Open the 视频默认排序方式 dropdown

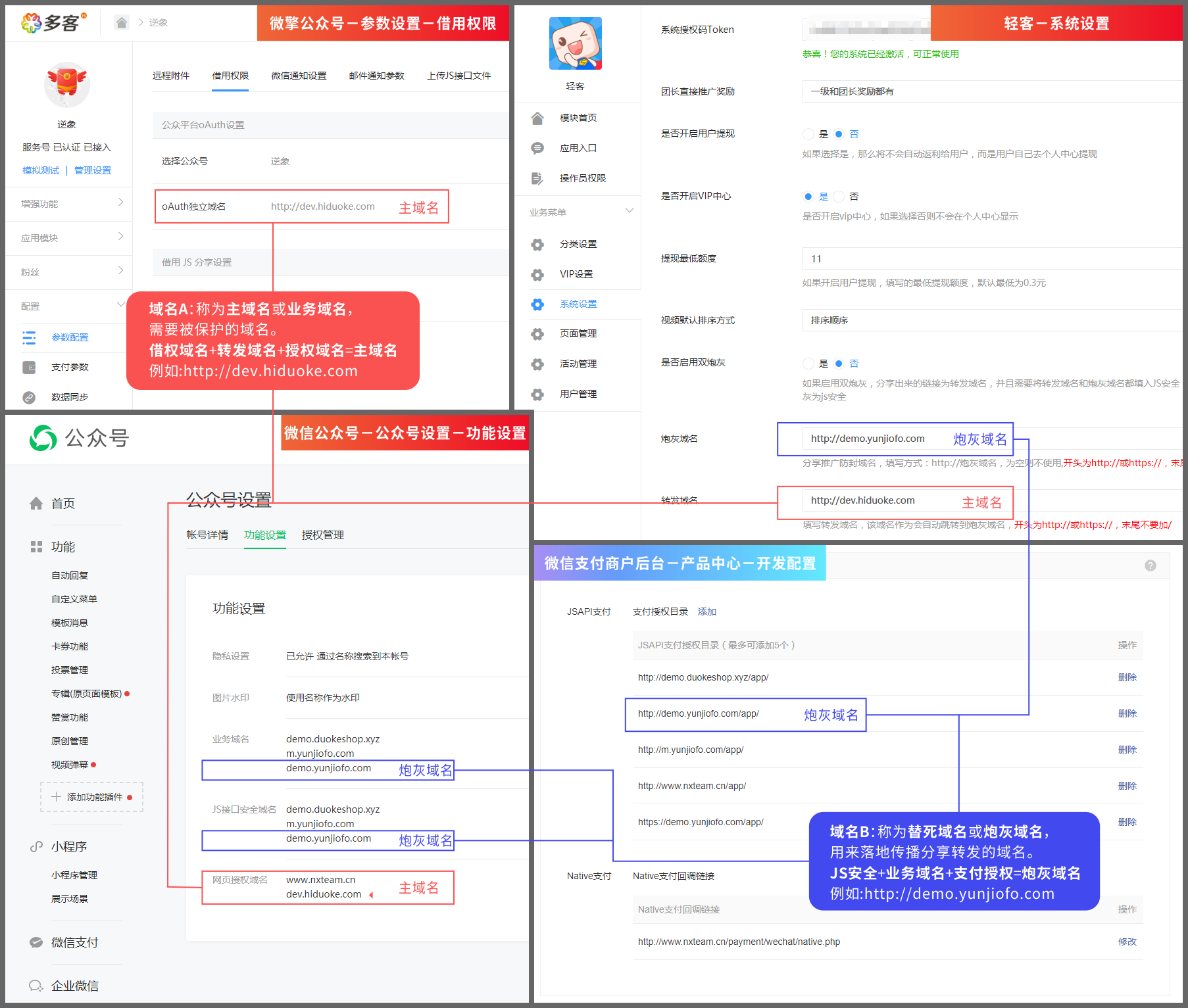[x=992, y=320]
